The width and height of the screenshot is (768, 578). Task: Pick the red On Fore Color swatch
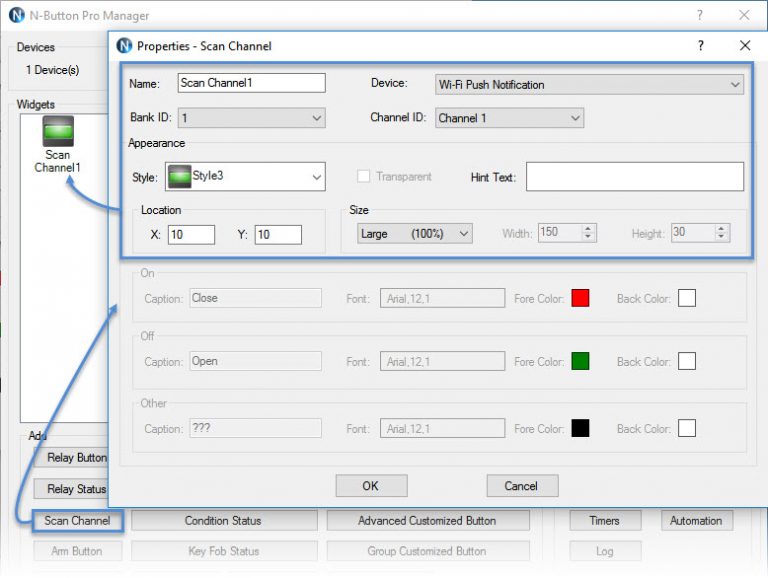point(580,298)
